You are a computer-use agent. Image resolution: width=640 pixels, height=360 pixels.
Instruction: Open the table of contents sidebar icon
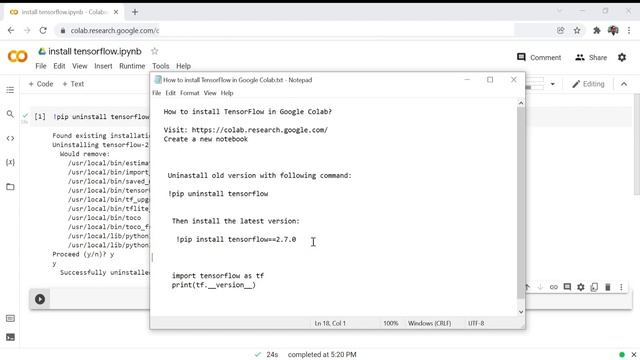click(x=10, y=90)
